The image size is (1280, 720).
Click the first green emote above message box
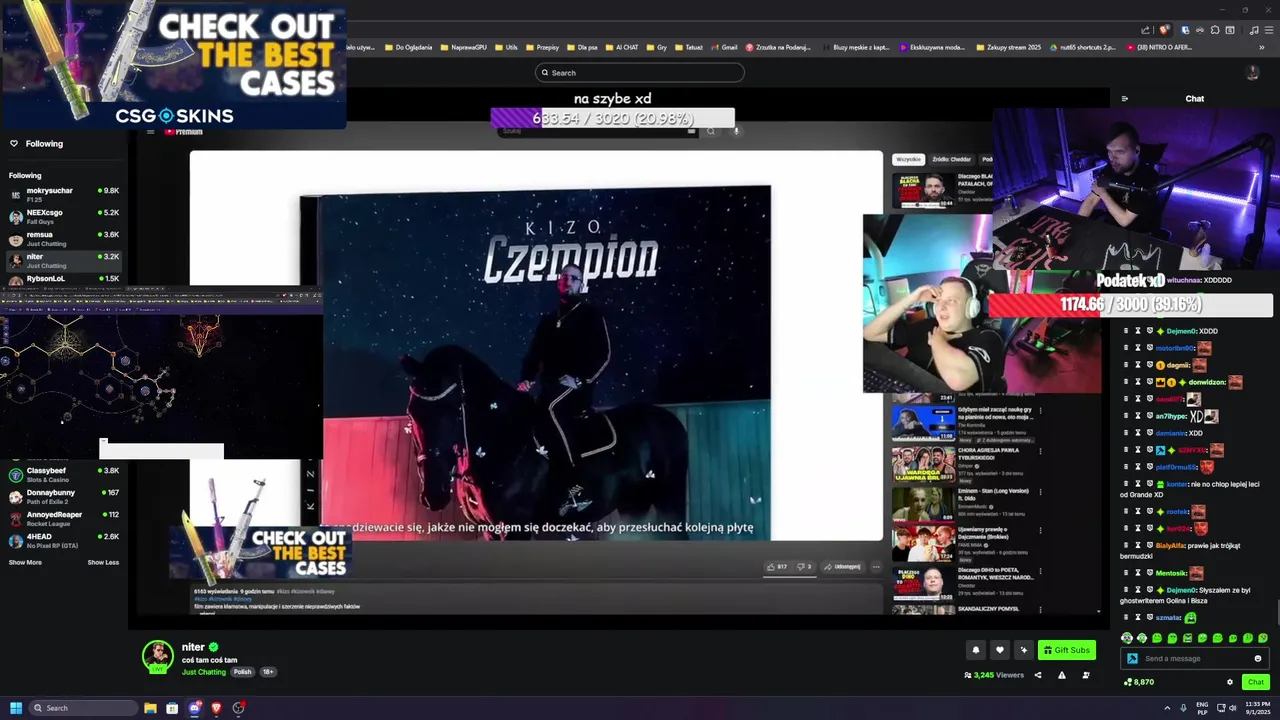coord(1127,638)
